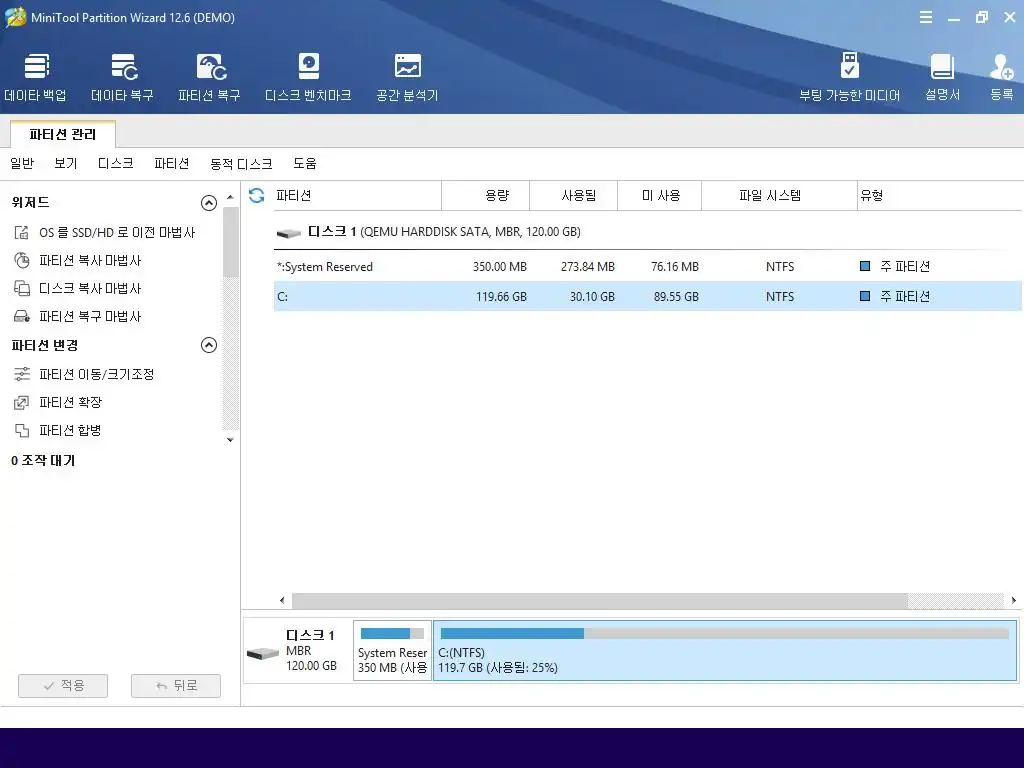Open the 데이타 백업 tool
Screen dimensions: 1024x768
36,77
